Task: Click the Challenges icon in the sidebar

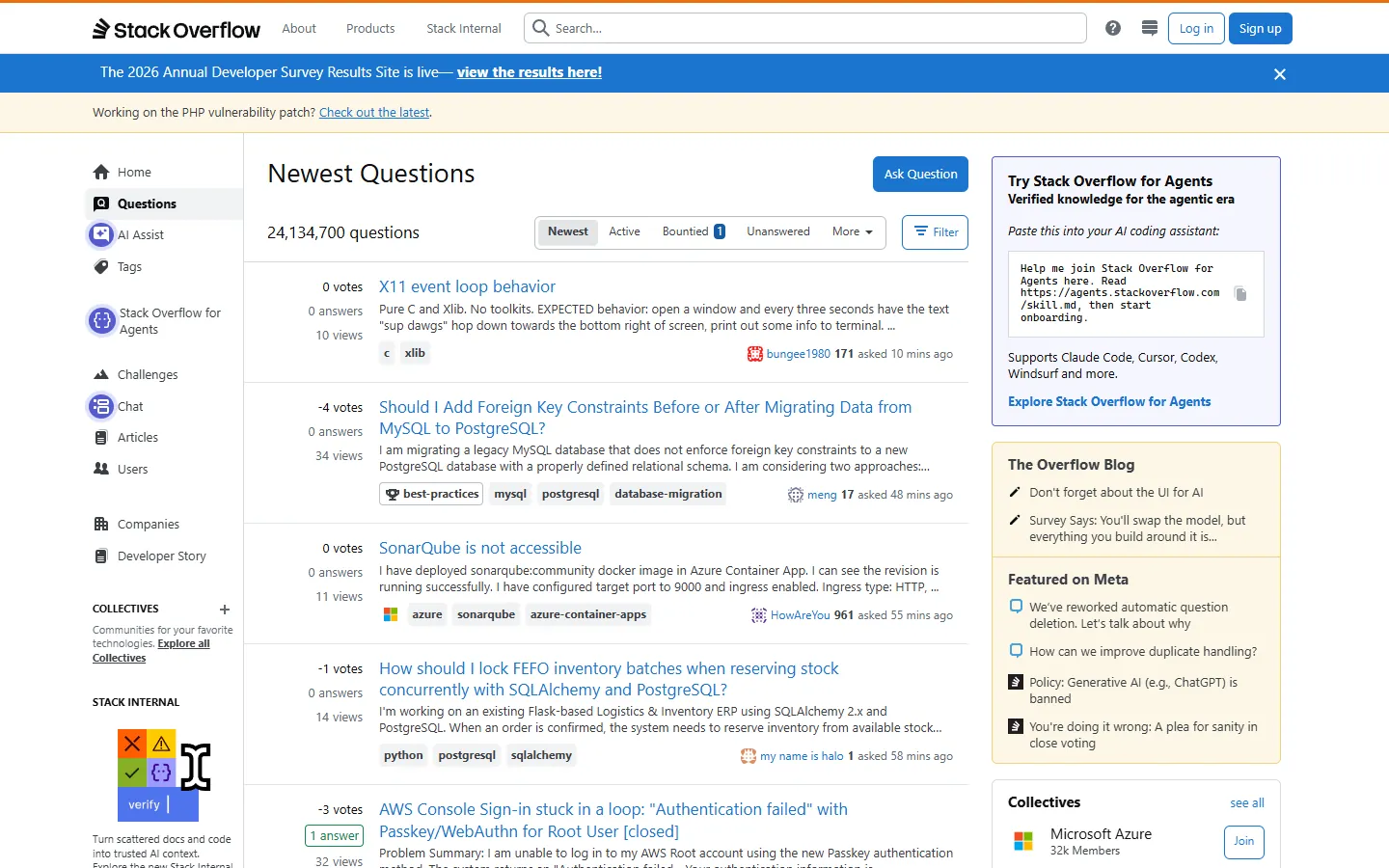Action: [x=101, y=374]
